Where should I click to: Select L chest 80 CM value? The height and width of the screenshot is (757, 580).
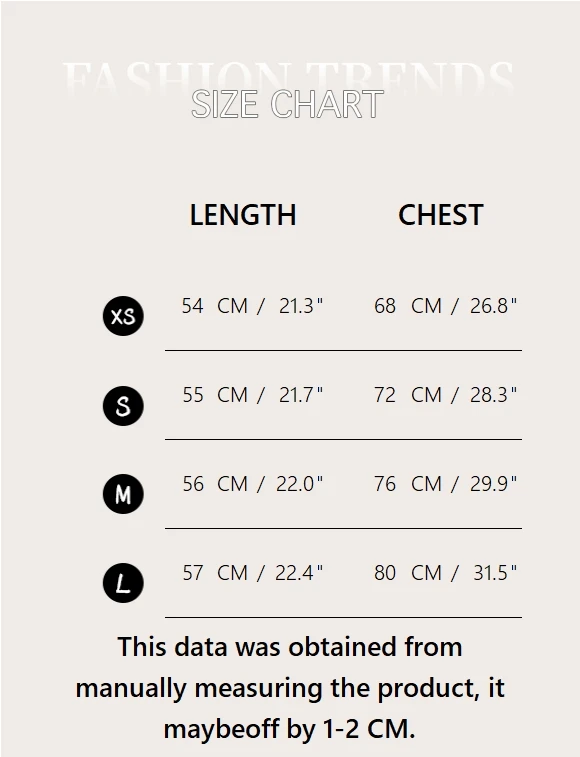tap(408, 573)
